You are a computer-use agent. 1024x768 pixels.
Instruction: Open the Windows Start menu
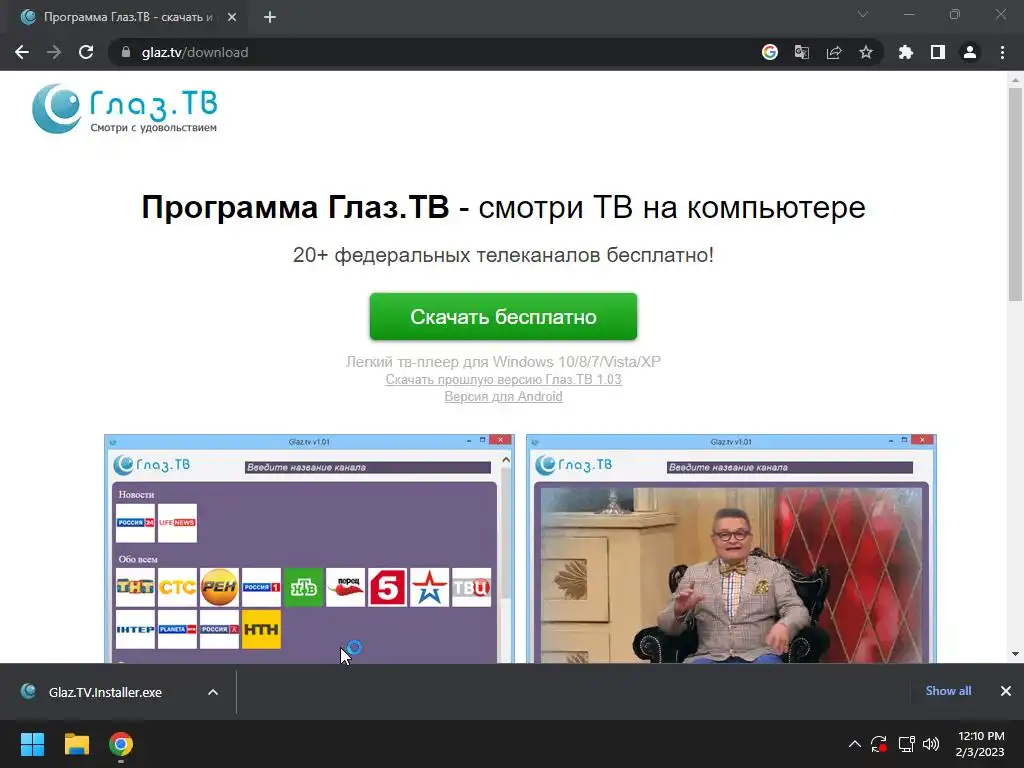32,744
